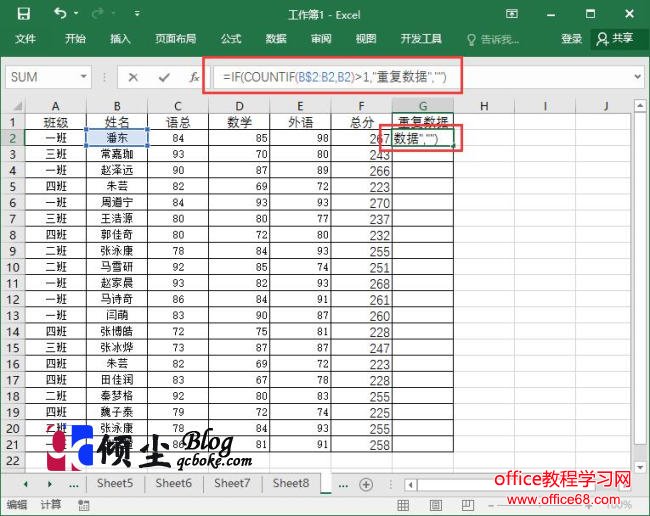Click header cell 班级
650x516 pixels.
click(56, 122)
